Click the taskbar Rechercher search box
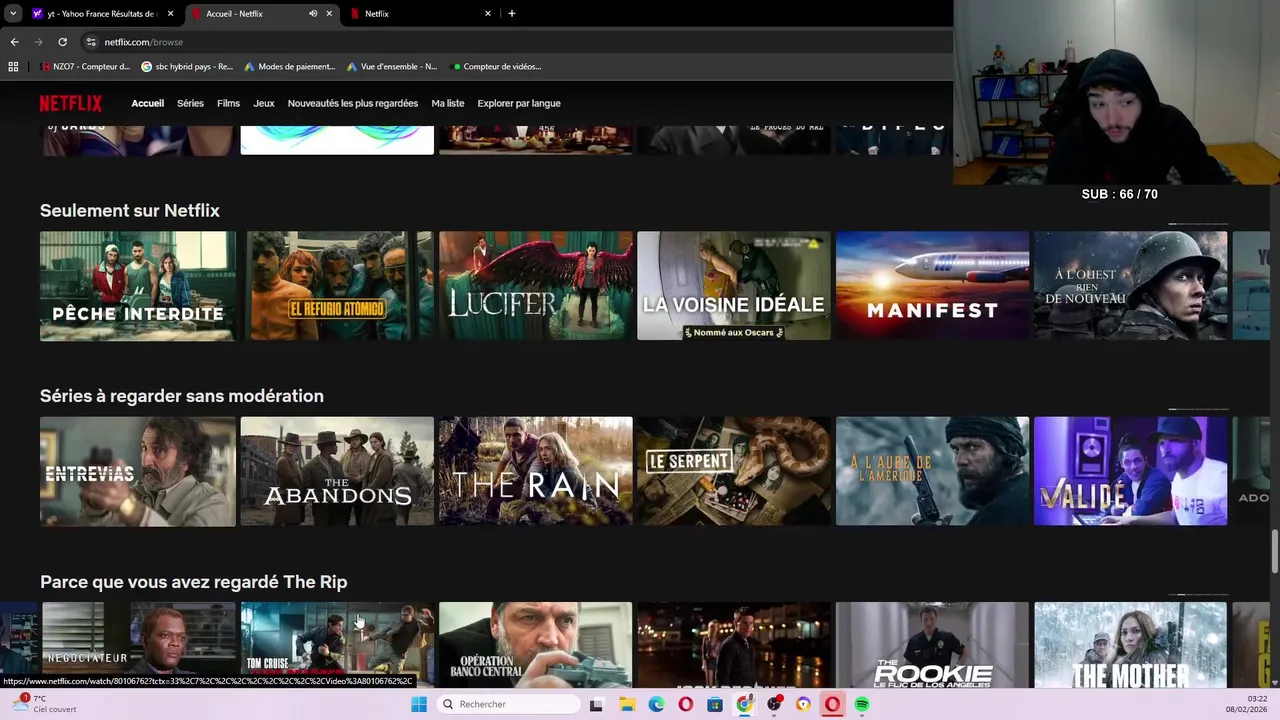This screenshot has height=720, width=1280. click(x=510, y=704)
